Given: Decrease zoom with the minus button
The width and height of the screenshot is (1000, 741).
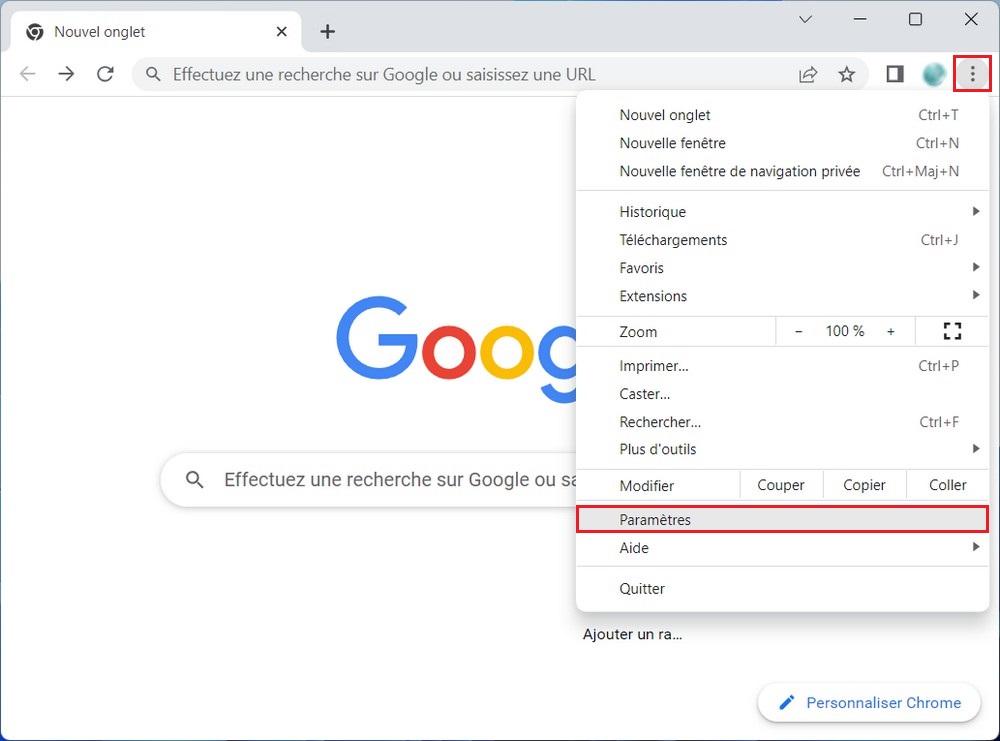Looking at the screenshot, I should pyautogui.click(x=798, y=332).
